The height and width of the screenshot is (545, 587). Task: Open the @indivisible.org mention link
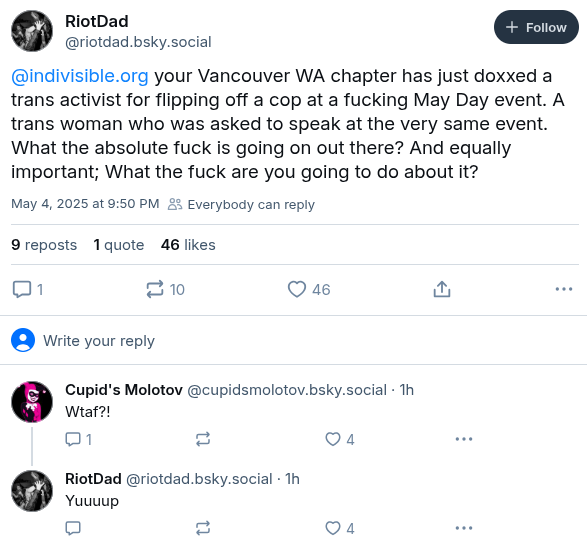click(80, 76)
